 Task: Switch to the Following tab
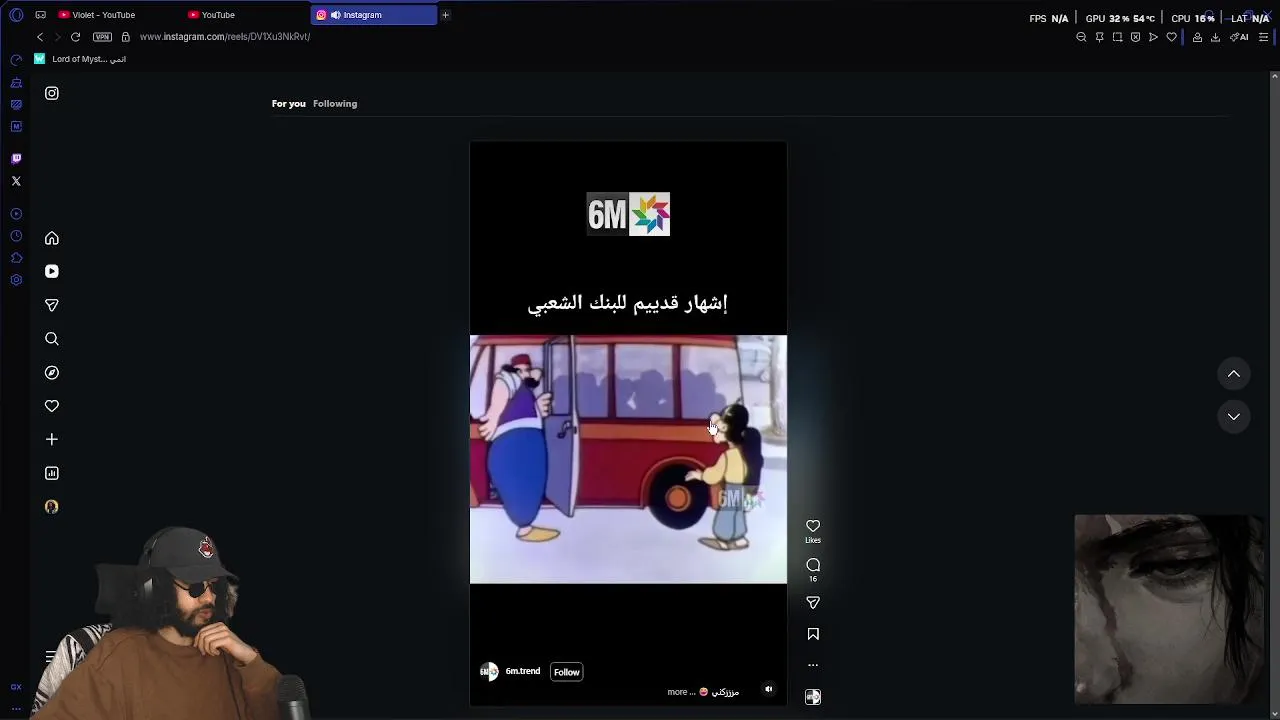pos(335,103)
